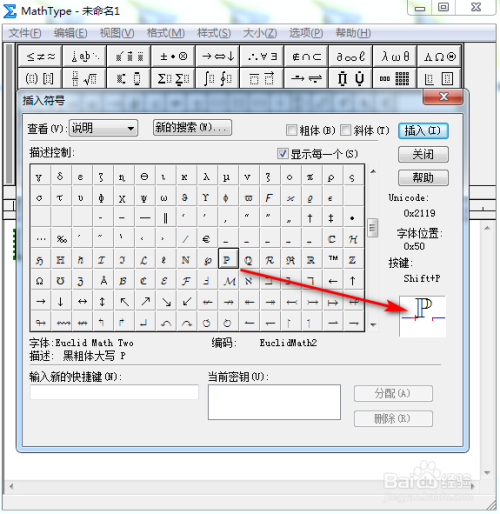Open the labeled arrow templates palette
Screen dimensions: 500x514
306,79
